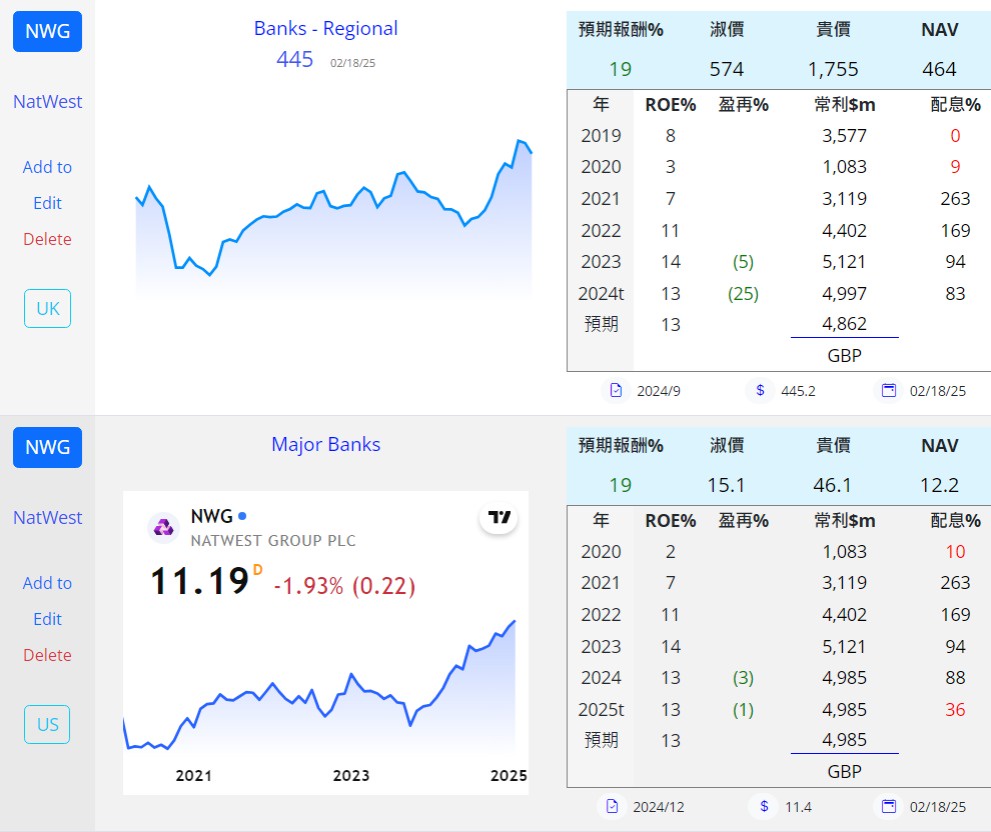This screenshot has height=832, width=991.
Task: Click 4,862 expected earnings value
Action: pos(844,324)
